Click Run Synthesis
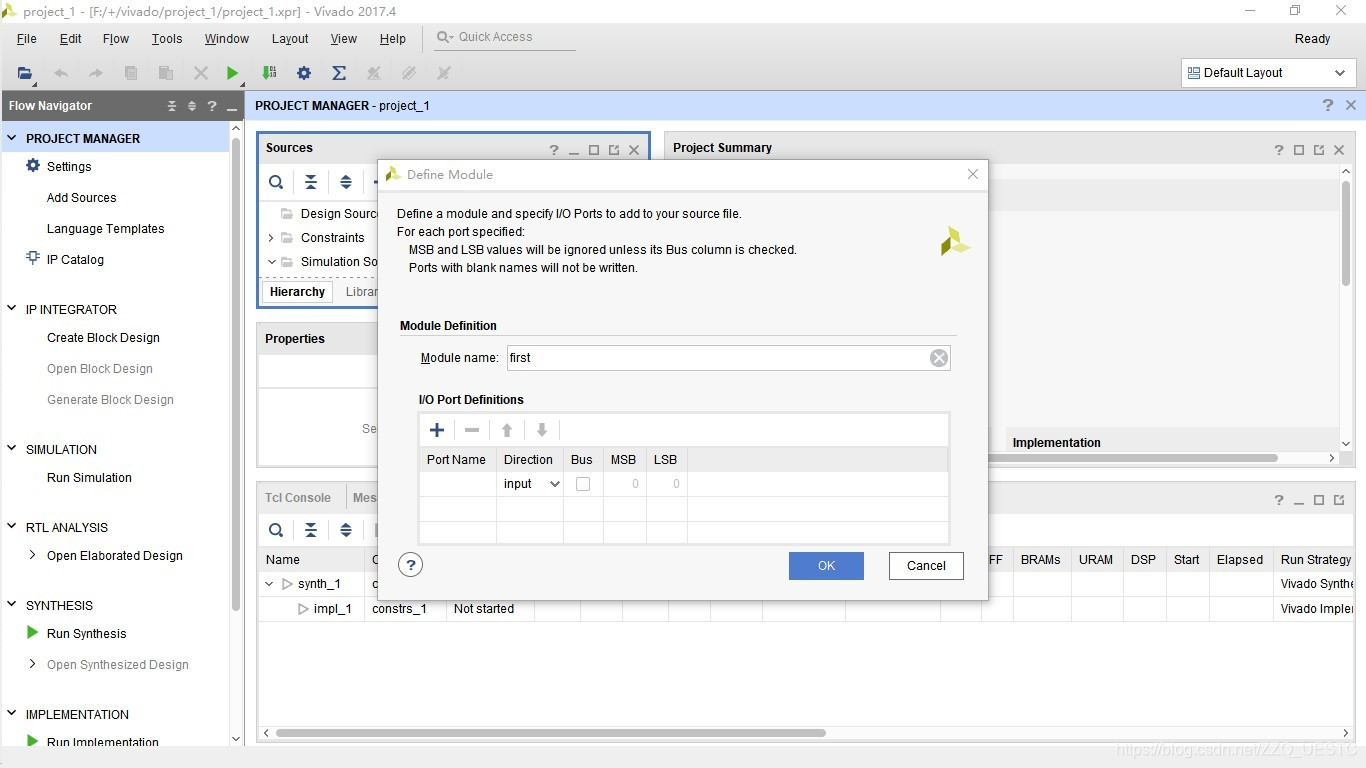The width and height of the screenshot is (1366, 768). (87, 634)
